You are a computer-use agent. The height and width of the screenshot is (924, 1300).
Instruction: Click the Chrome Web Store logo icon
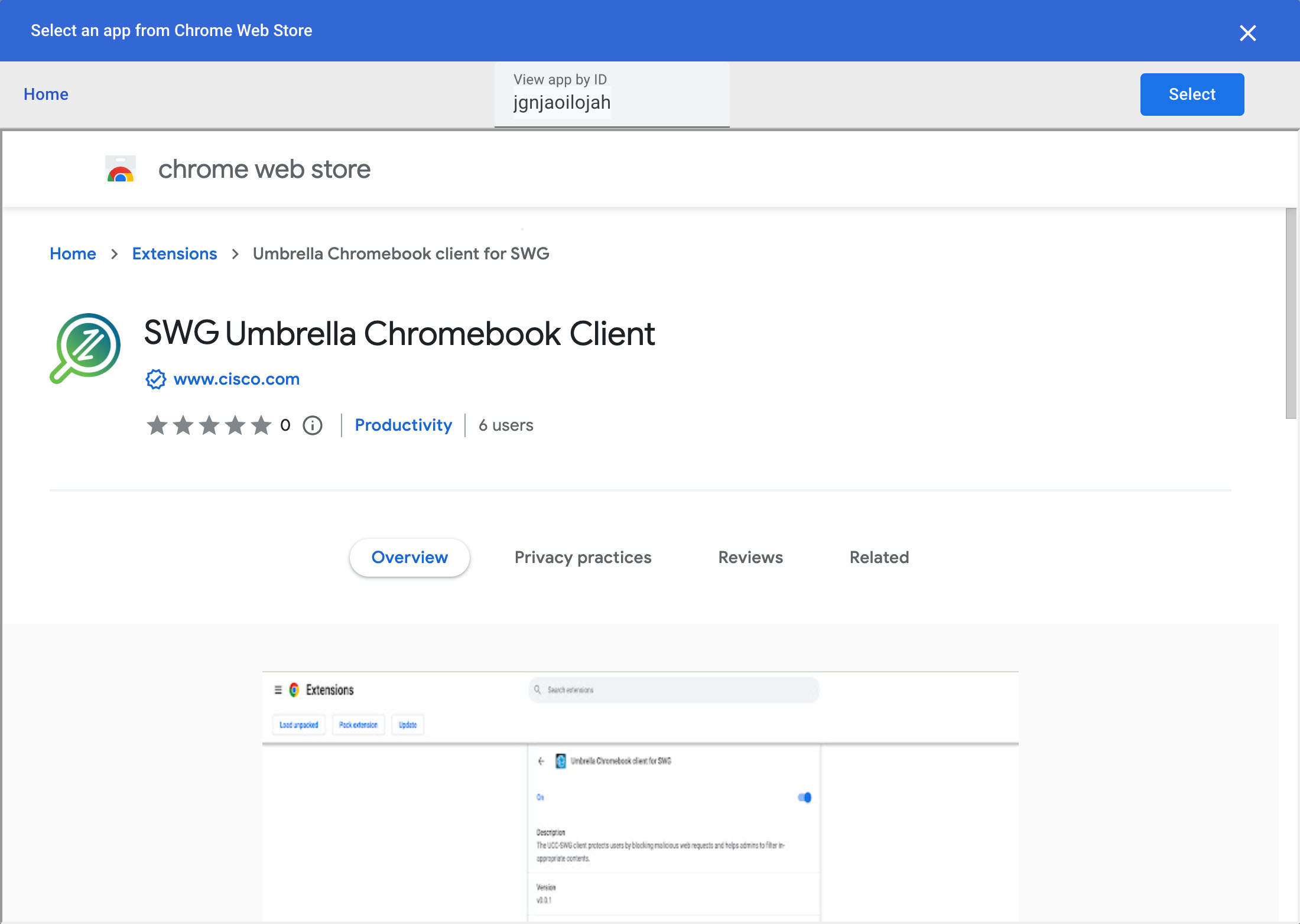point(121,169)
